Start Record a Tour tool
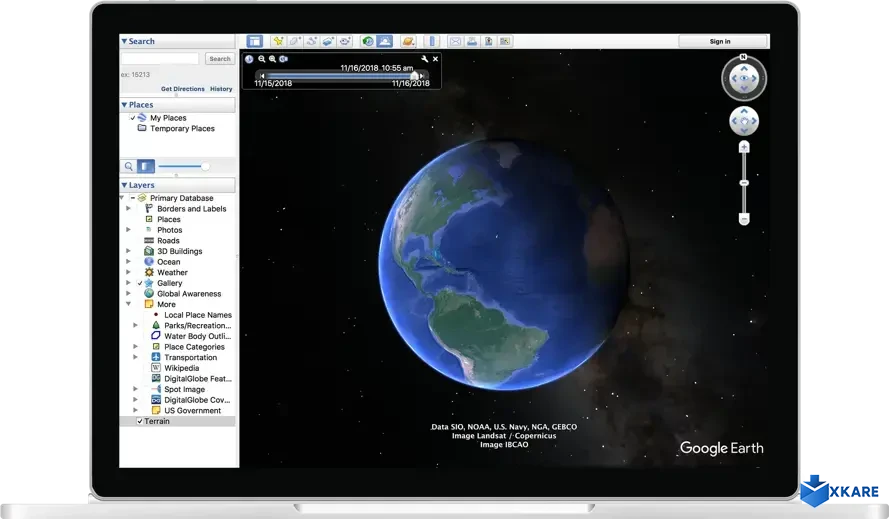Screen dimensions: 889x519 [345, 41]
